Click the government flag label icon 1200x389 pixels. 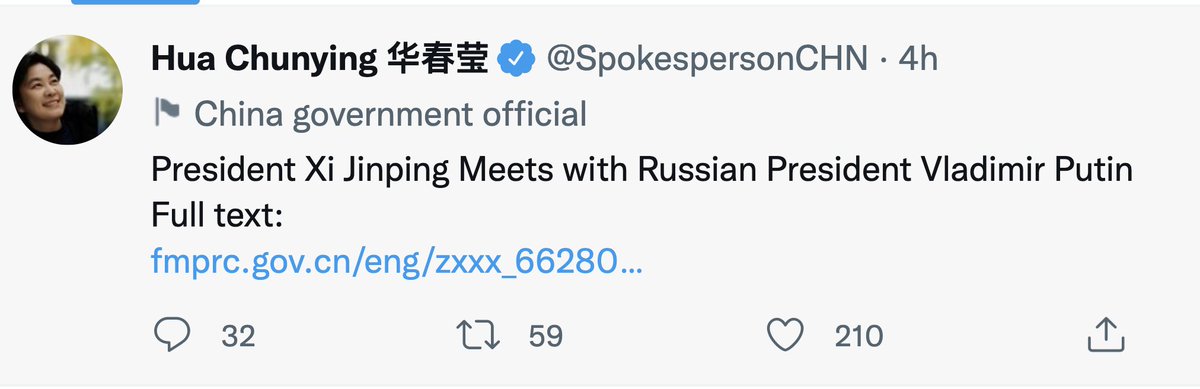click(x=166, y=114)
